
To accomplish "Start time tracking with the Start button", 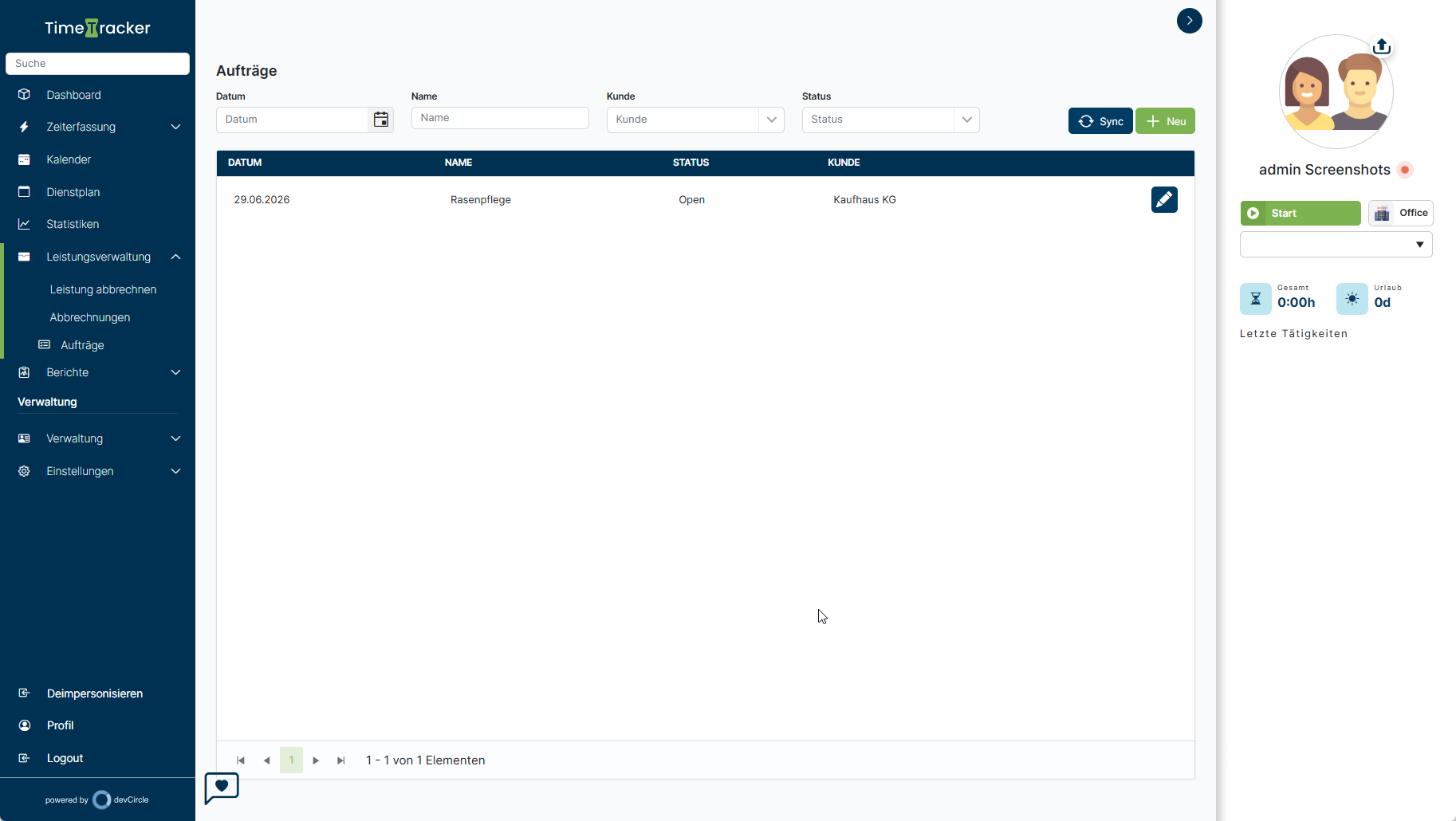I will point(1301,213).
